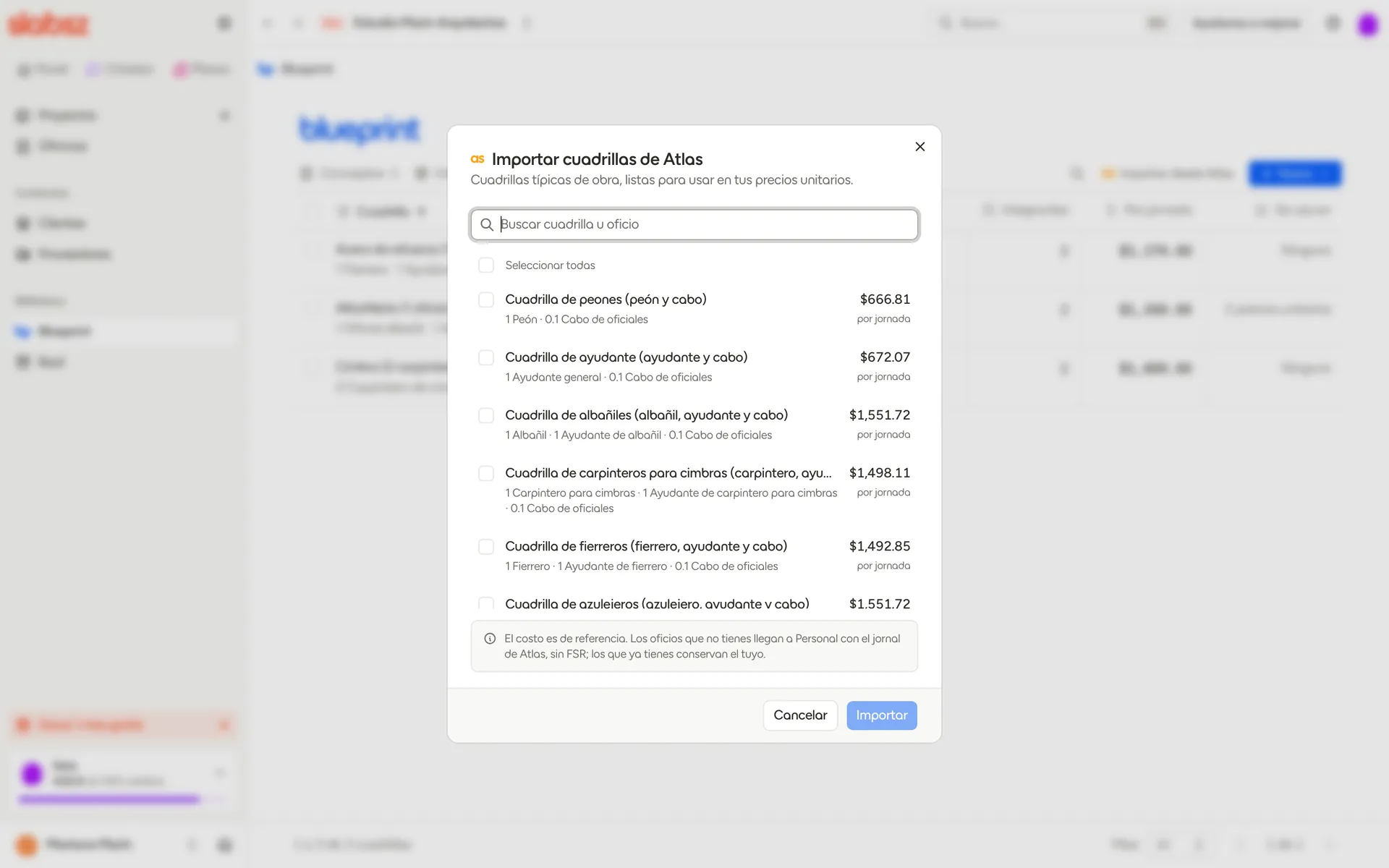
Task: Click the search cuadrilla u oficio field
Action: tap(694, 224)
